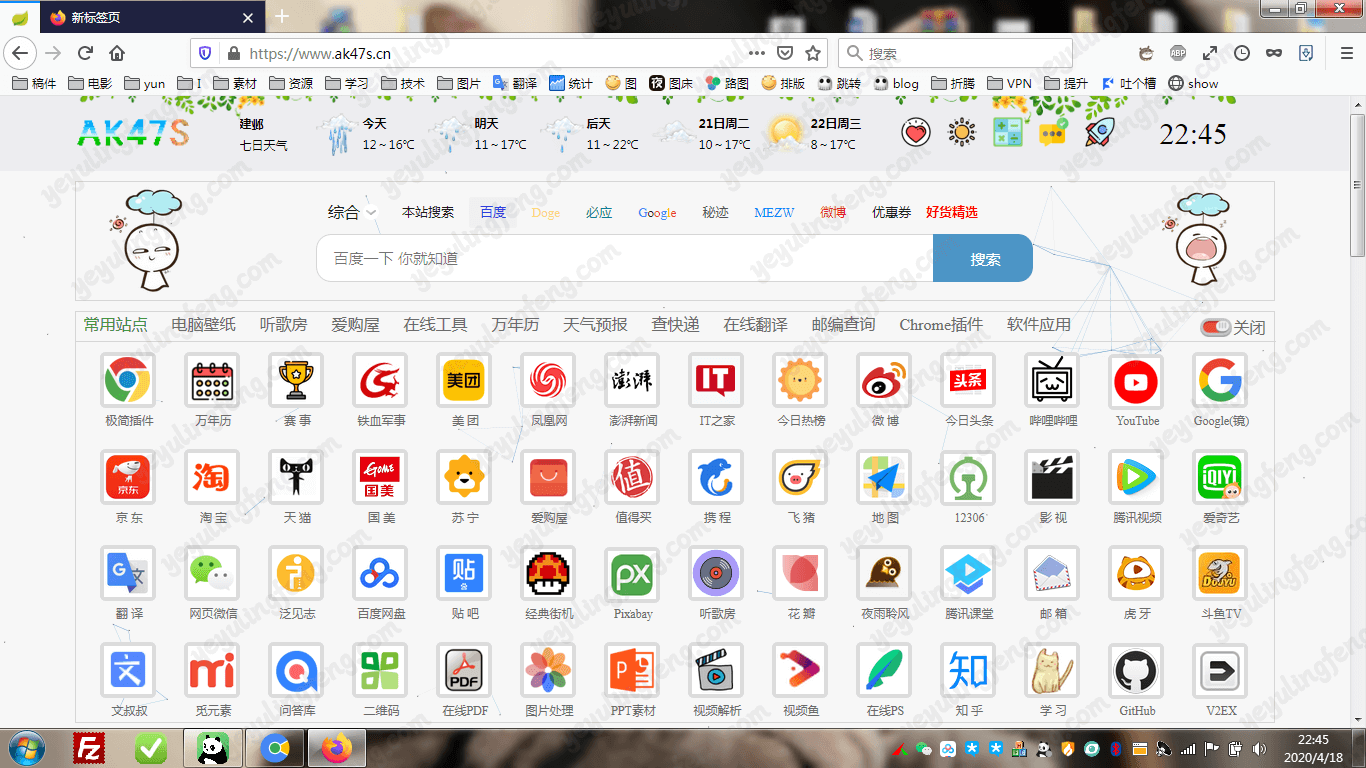Open the Adblock Plus extension icon
The height and width of the screenshot is (768, 1366).
click(x=1178, y=53)
